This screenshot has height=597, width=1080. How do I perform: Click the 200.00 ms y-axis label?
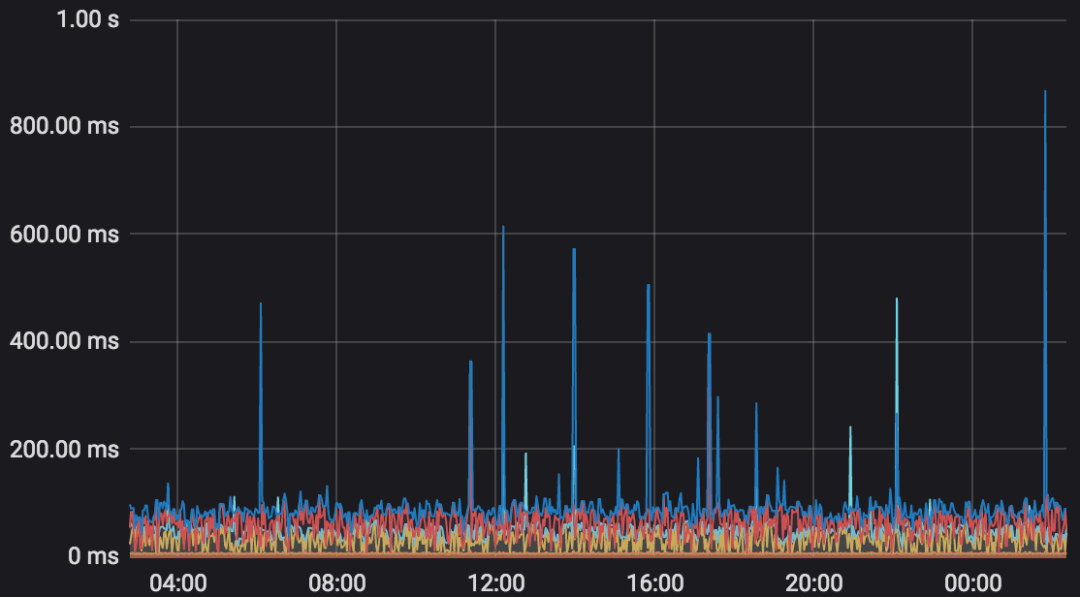pos(64,449)
